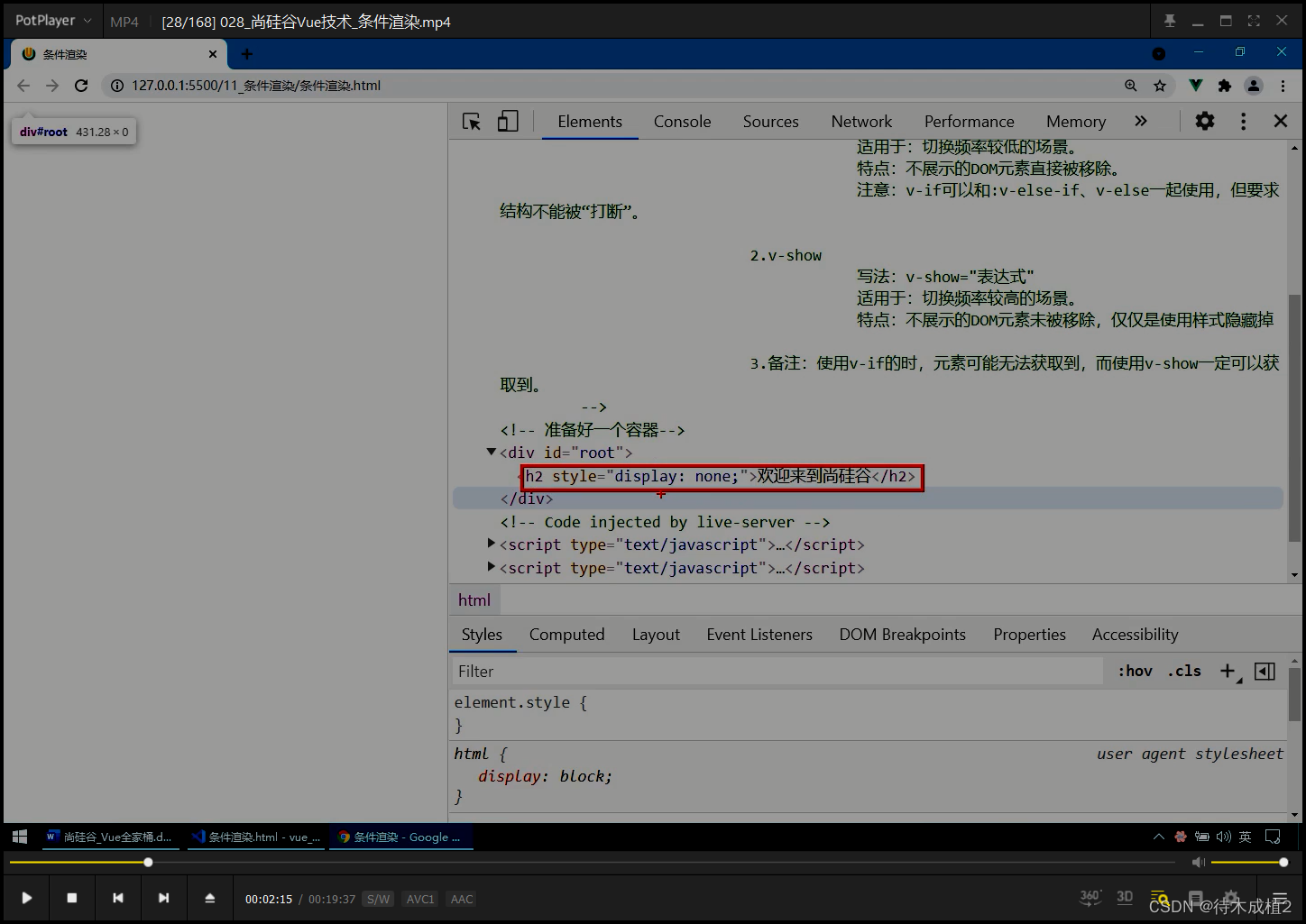This screenshot has height=924, width=1306.
Task: Switch to the Performance tab
Action: coord(969,122)
